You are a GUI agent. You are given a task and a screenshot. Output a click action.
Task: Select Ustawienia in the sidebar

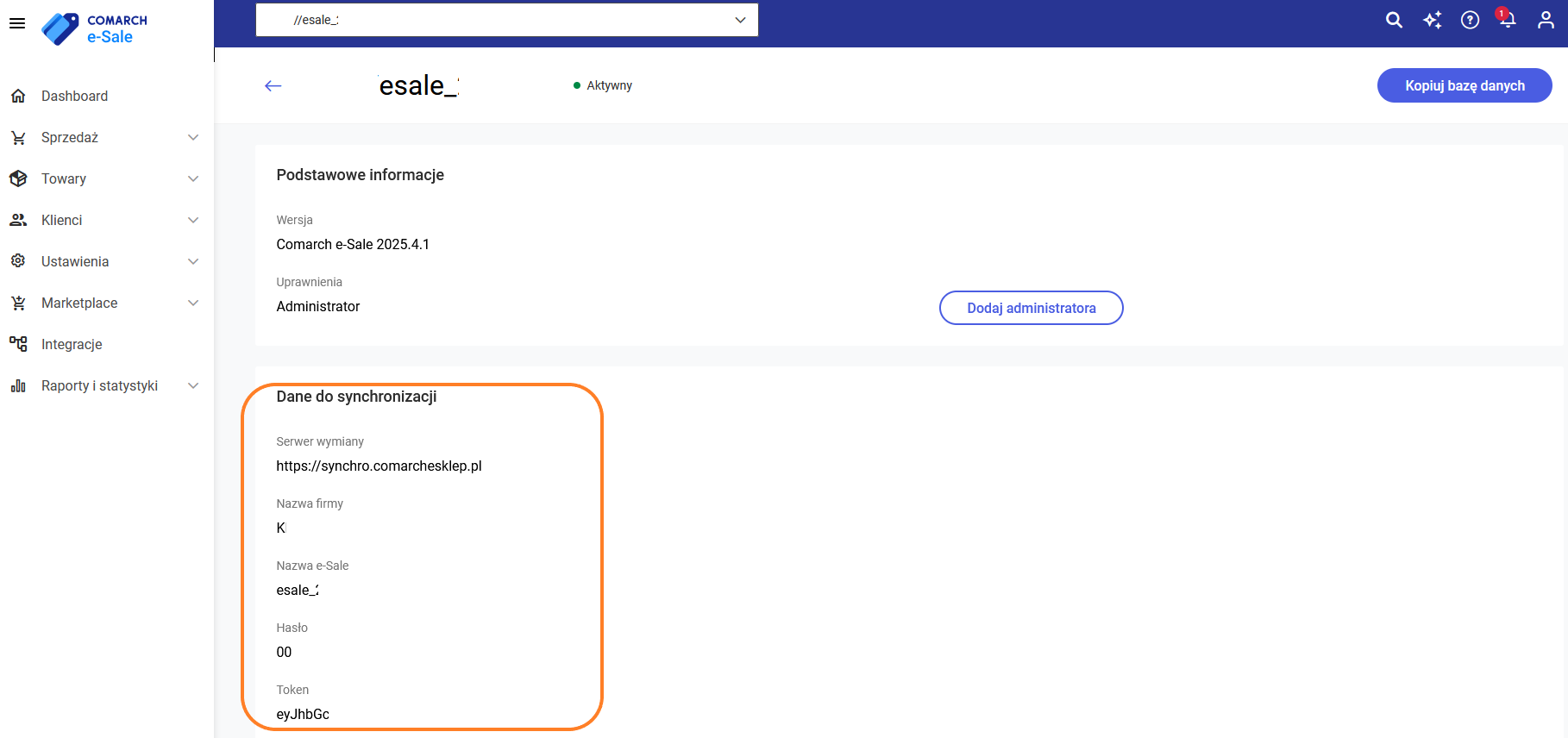tap(75, 261)
